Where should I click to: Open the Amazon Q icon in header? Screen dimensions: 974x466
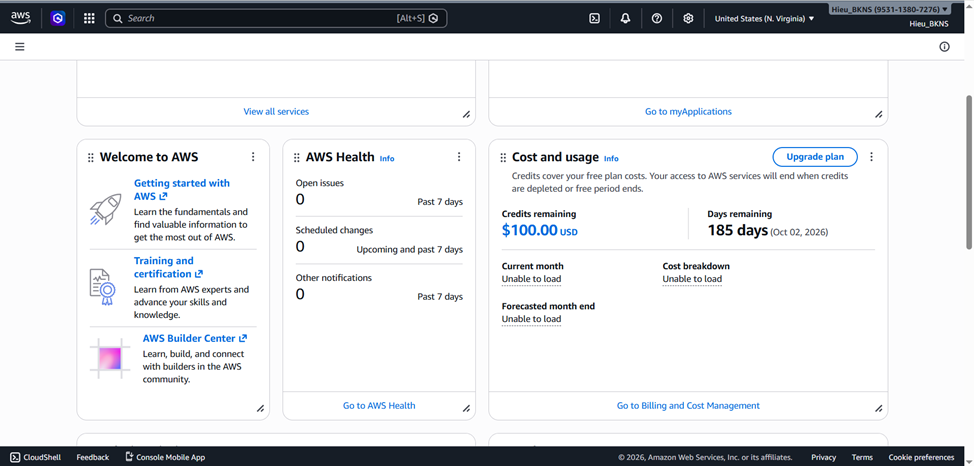(58, 18)
